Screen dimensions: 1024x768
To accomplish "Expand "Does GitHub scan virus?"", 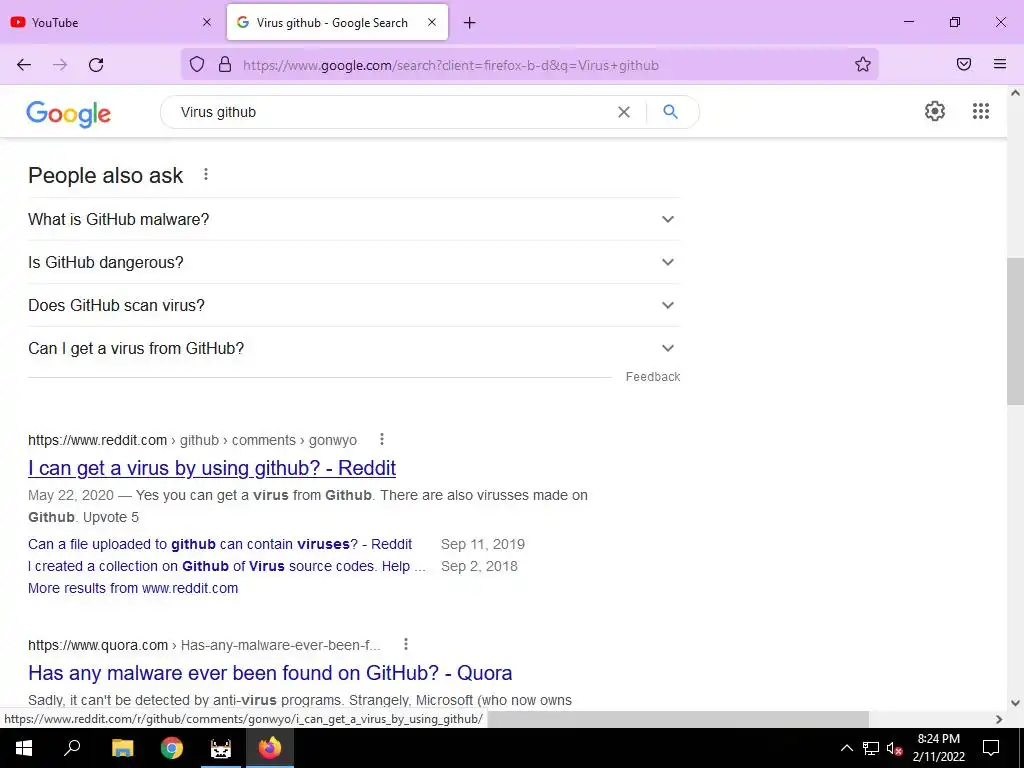I will [x=354, y=306].
